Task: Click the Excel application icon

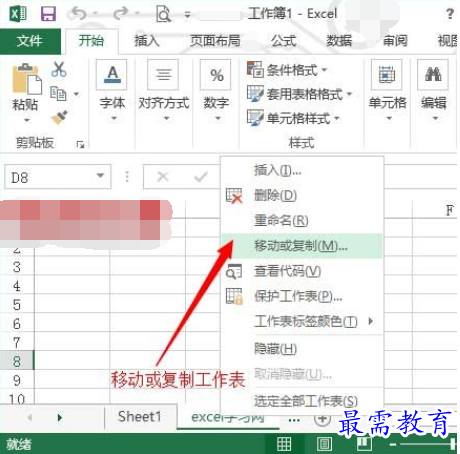Action: (18, 14)
